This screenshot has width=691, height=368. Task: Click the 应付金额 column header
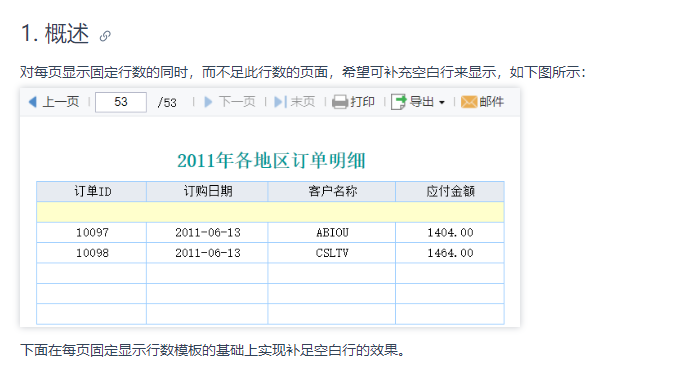[450, 191]
